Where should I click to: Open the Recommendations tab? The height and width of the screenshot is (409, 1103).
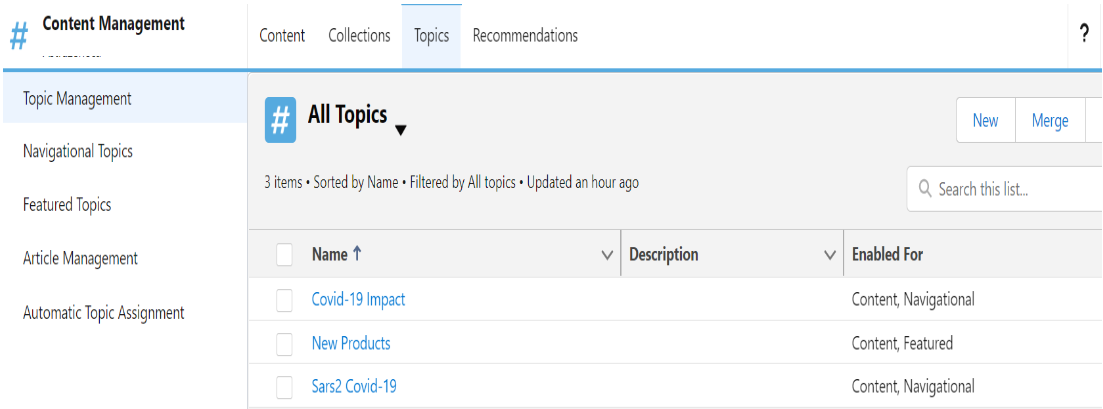(525, 35)
